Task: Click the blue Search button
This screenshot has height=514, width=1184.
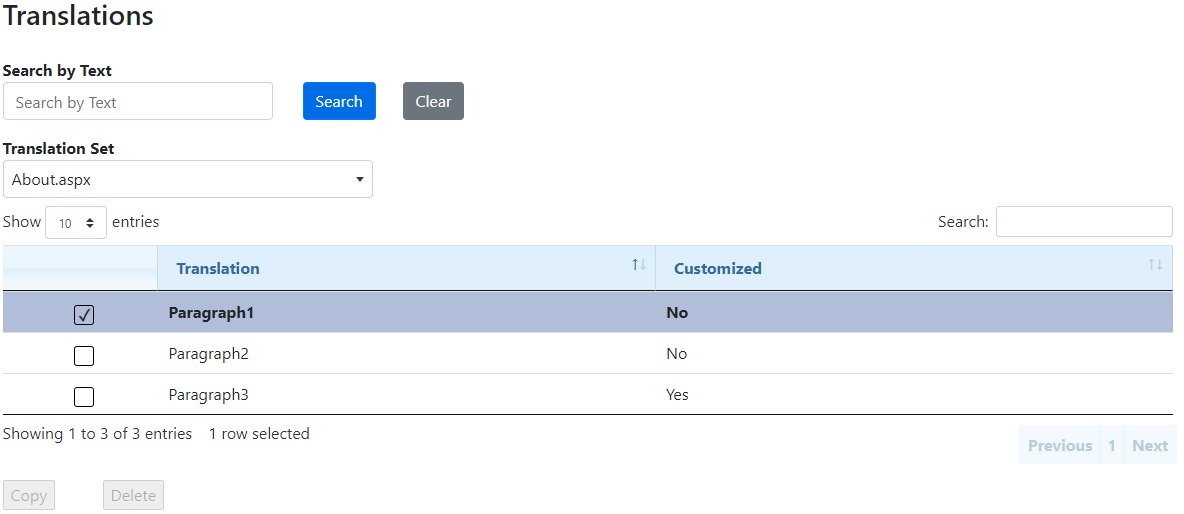Action: (339, 102)
